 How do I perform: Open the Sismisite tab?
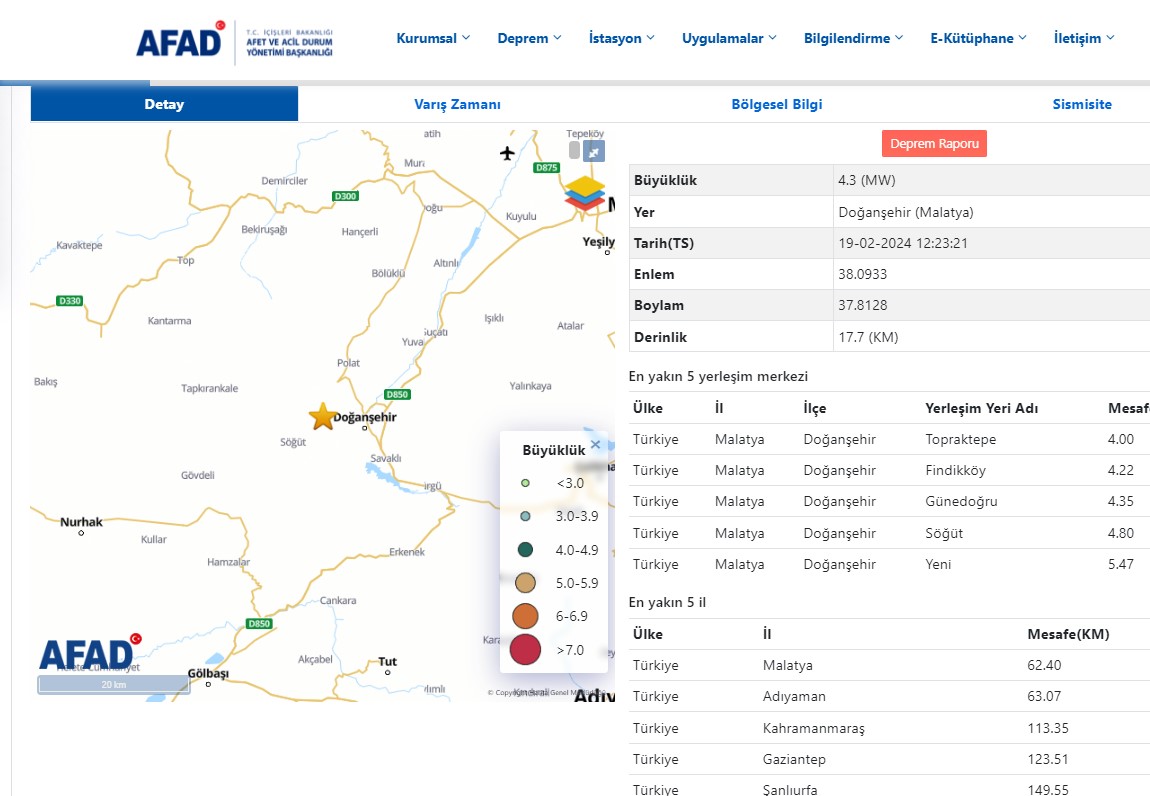[1081, 104]
